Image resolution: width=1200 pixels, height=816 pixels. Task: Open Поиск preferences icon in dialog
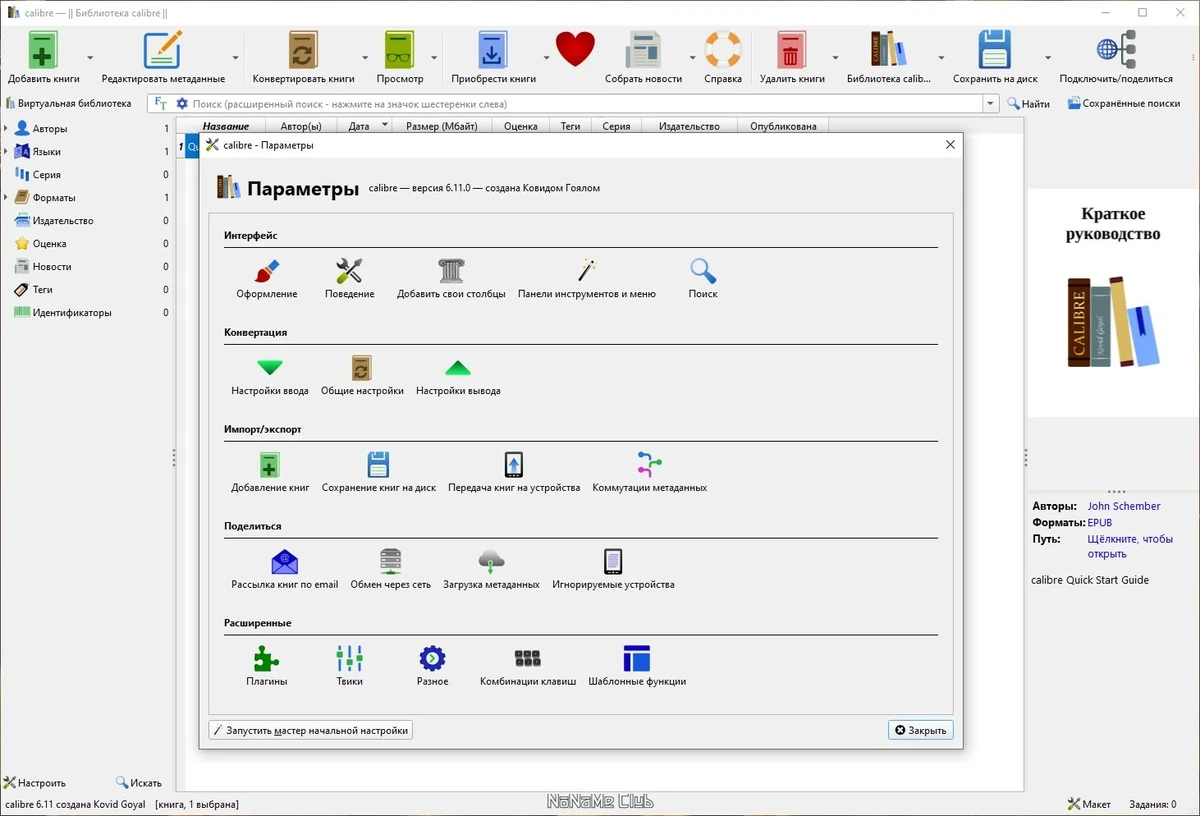pyautogui.click(x=703, y=279)
